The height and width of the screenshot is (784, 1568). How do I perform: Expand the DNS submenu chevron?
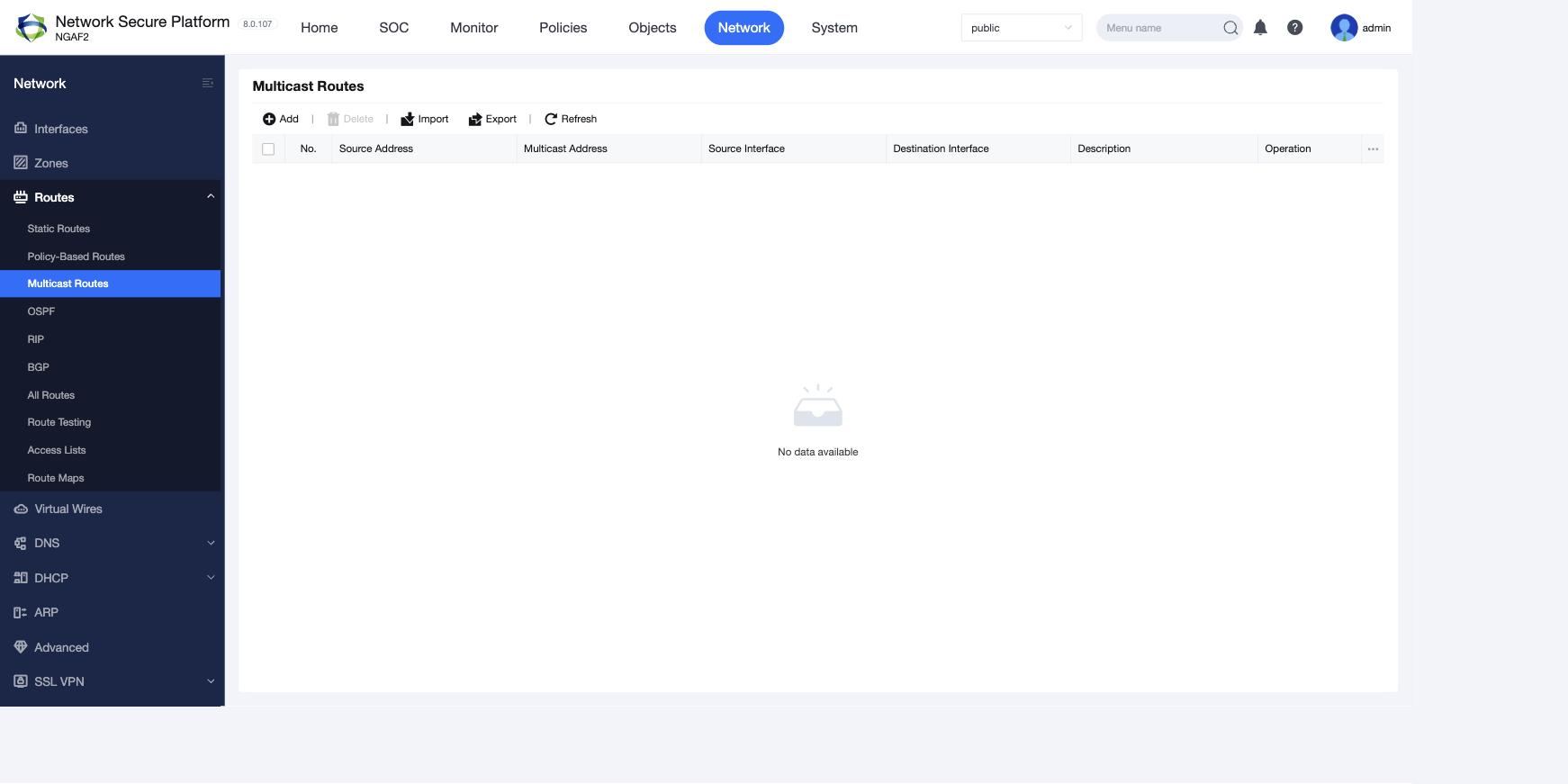pos(211,543)
